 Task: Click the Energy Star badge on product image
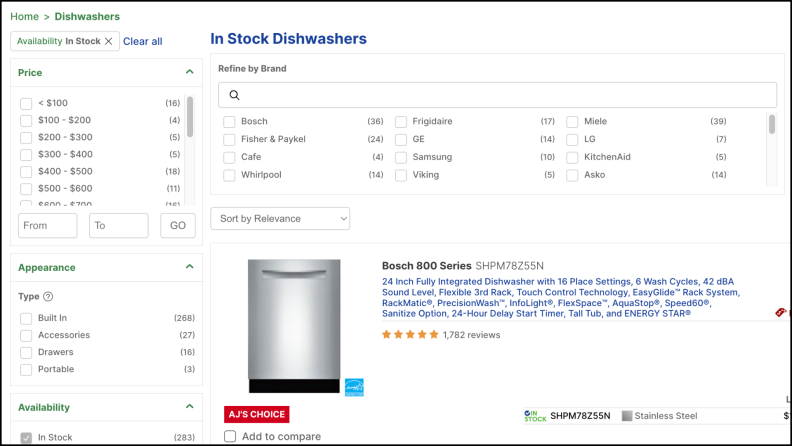[354, 387]
